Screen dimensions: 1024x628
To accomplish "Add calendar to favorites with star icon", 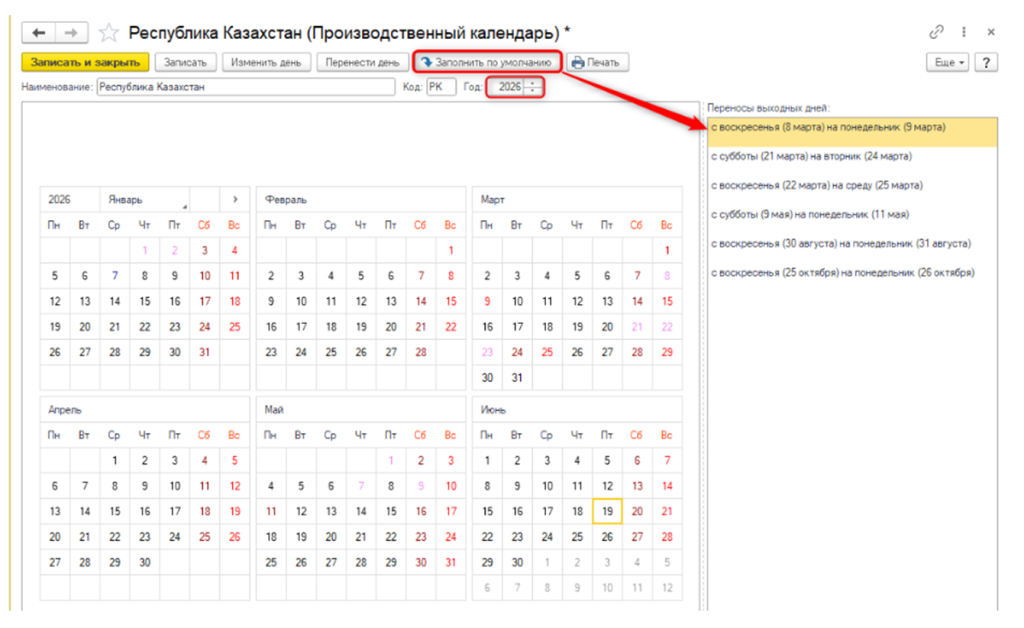I will 108,34.
